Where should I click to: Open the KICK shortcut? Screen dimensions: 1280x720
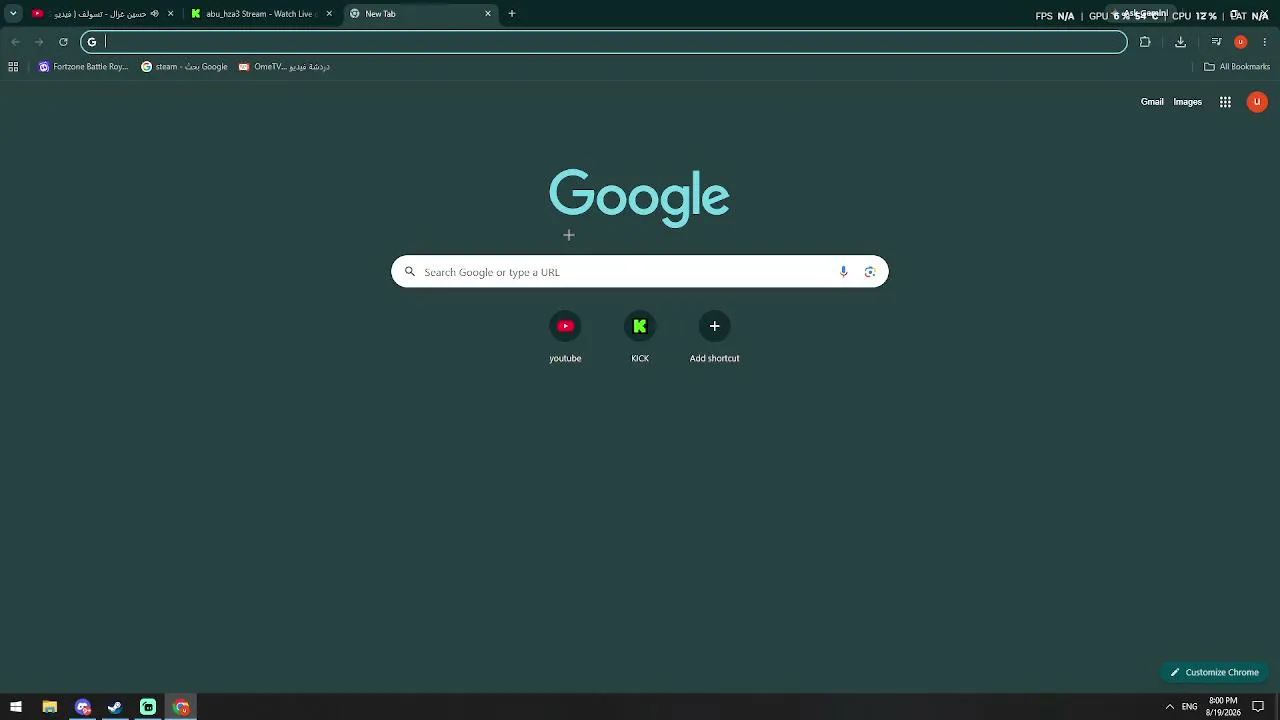[640, 337]
